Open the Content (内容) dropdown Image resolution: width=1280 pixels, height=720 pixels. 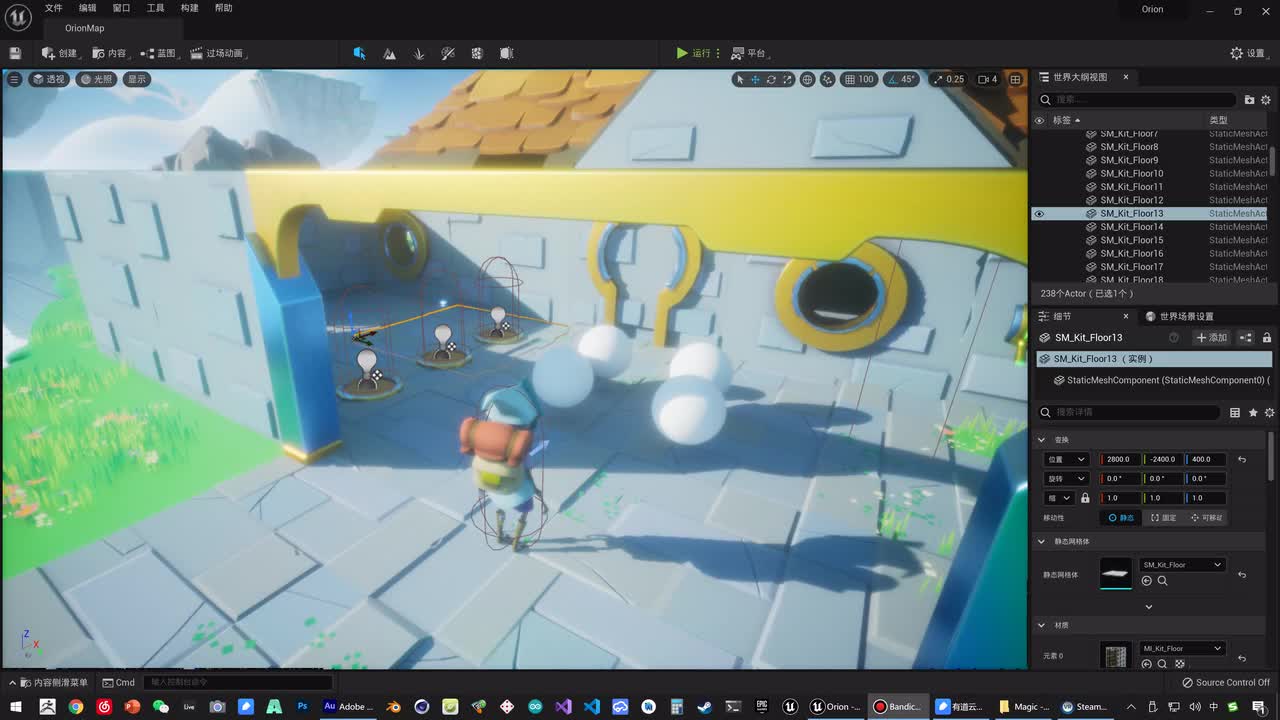111,53
